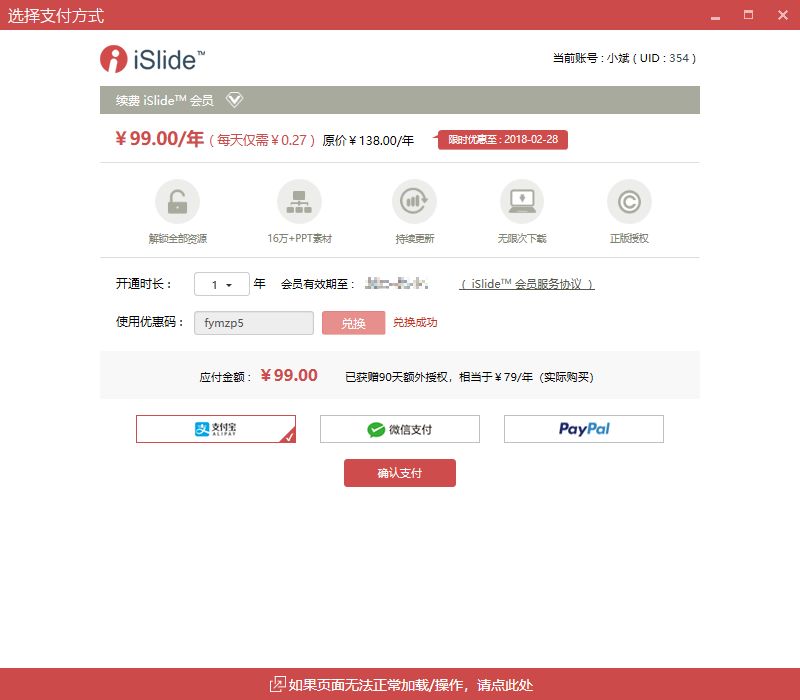Screen dimensions: 800x700
Task: Click the unlimited download laptop icon
Action: 522,202
